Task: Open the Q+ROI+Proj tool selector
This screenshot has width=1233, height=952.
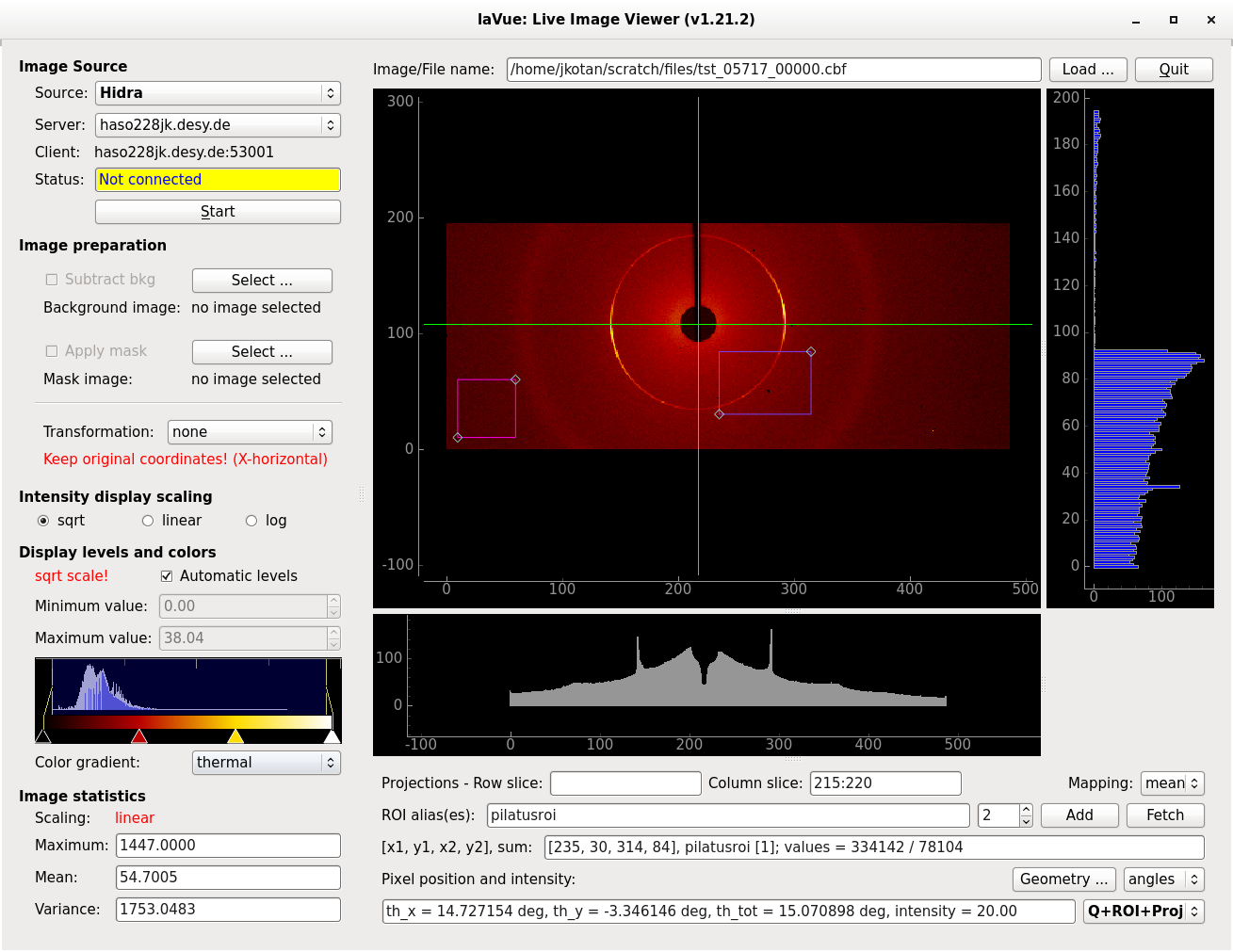Action: tap(1144, 912)
